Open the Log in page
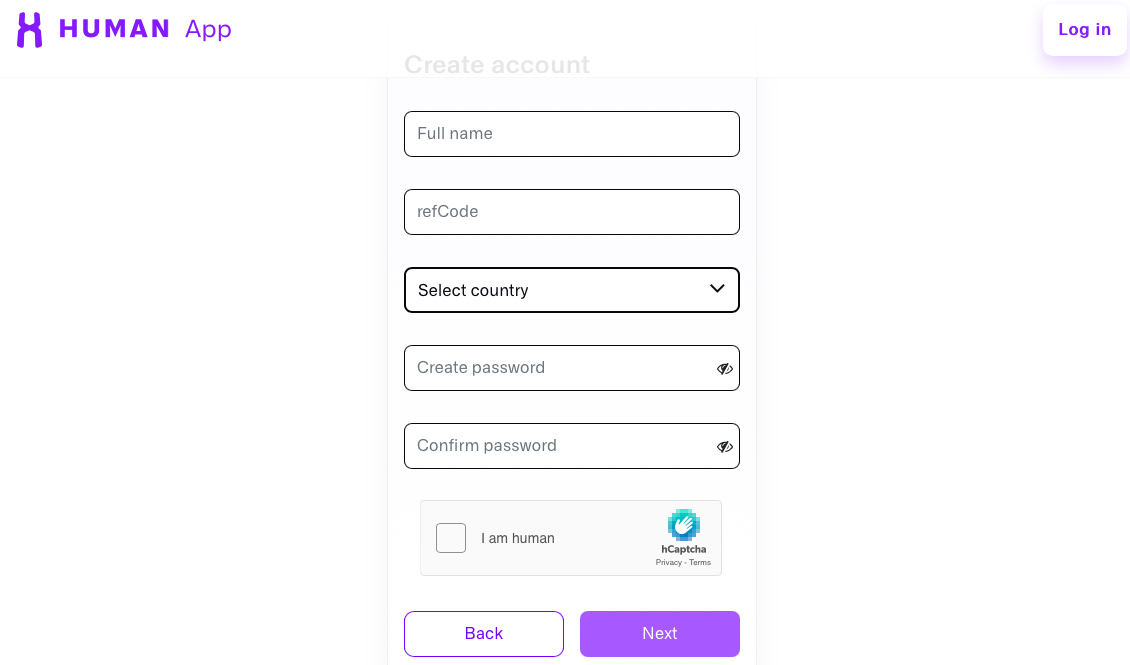1130x665 pixels. pyautogui.click(x=1084, y=29)
